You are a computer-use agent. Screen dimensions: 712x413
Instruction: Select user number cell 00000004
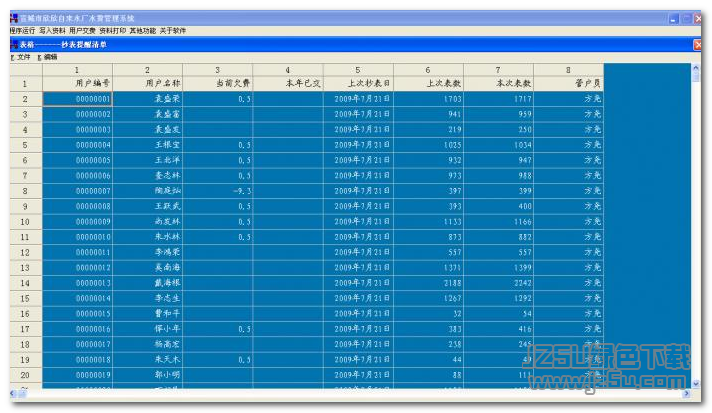point(78,145)
